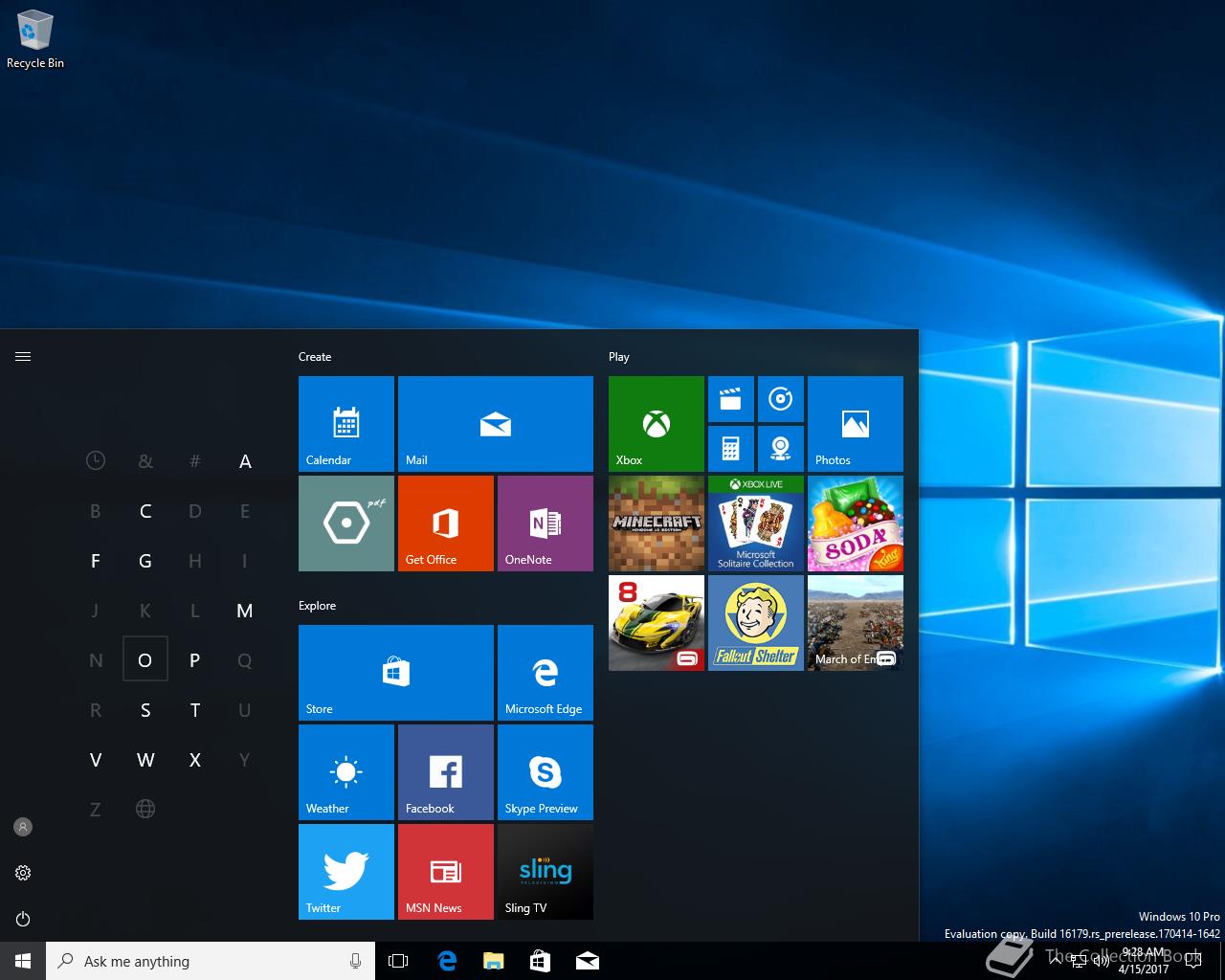The width and height of the screenshot is (1225, 980).
Task: Open Edge from the taskbar
Action: tap(447, 961)
